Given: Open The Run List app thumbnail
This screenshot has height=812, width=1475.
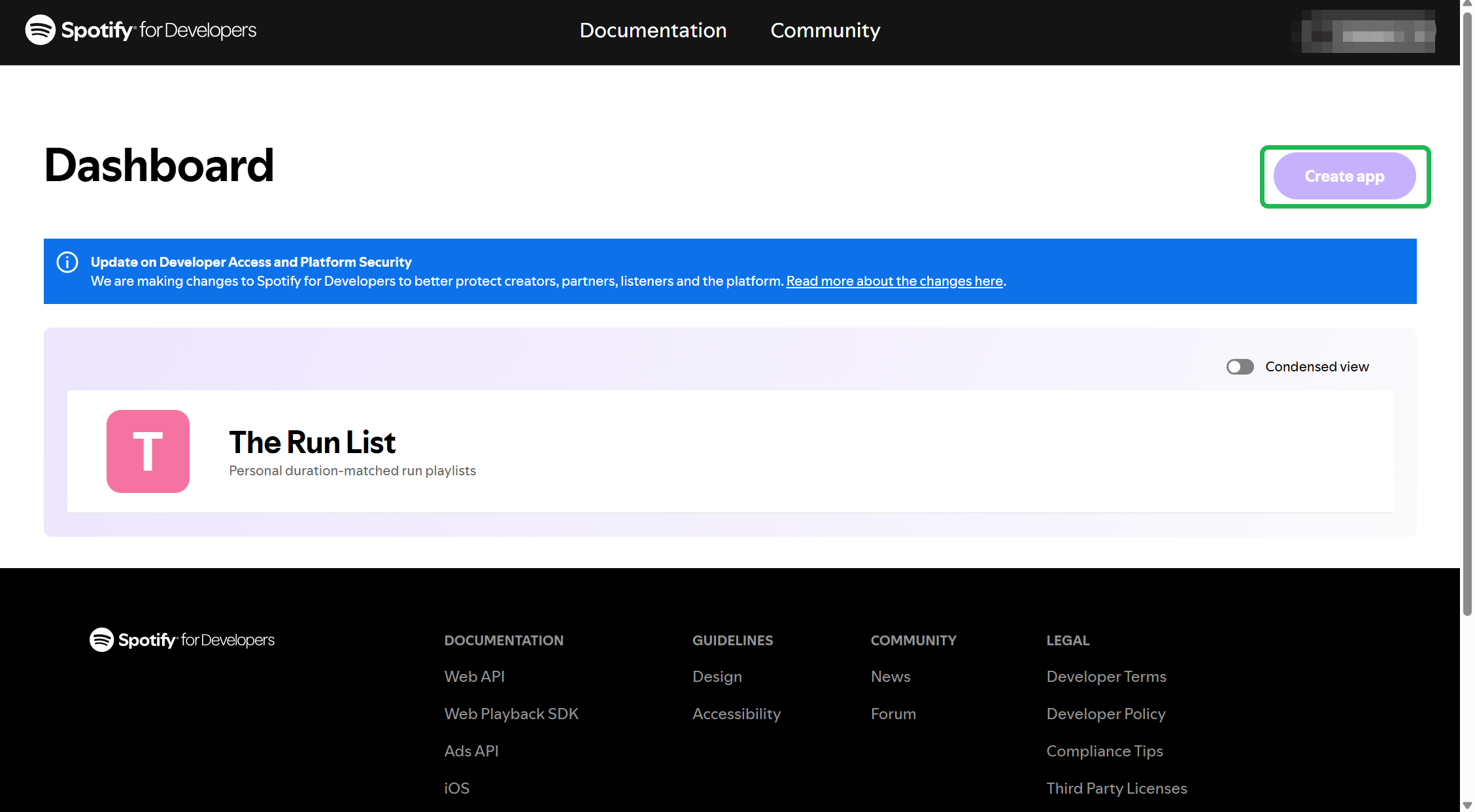Looking at the screenshot, I should 148,451.
